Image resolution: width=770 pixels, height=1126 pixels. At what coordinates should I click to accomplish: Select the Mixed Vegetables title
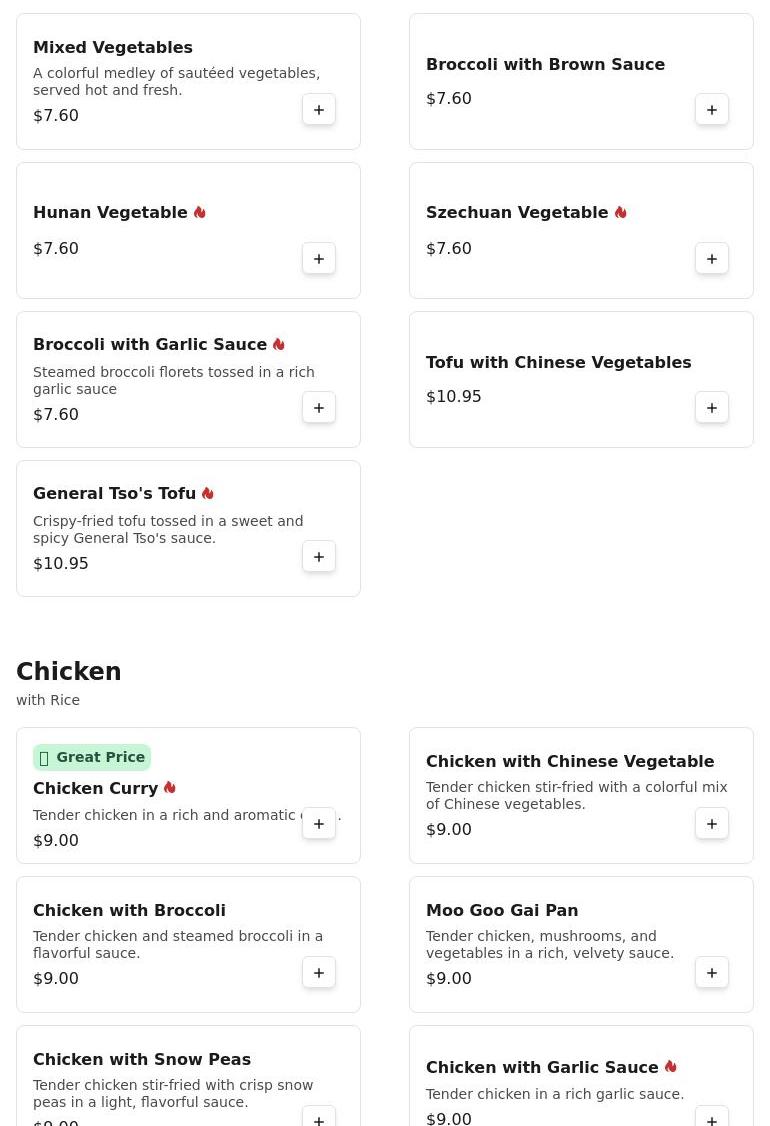(113, 47)
